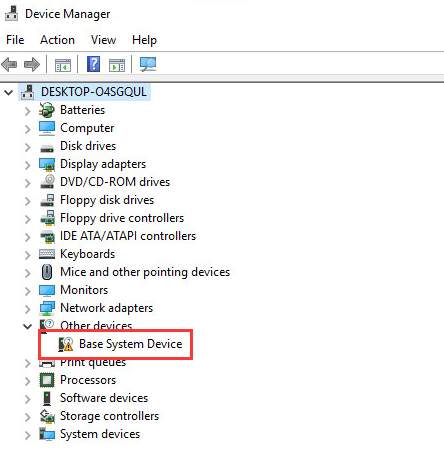This screenshot has height=467, width=444.
Task: Select the System devices label
Action: [x=100, y=434]
